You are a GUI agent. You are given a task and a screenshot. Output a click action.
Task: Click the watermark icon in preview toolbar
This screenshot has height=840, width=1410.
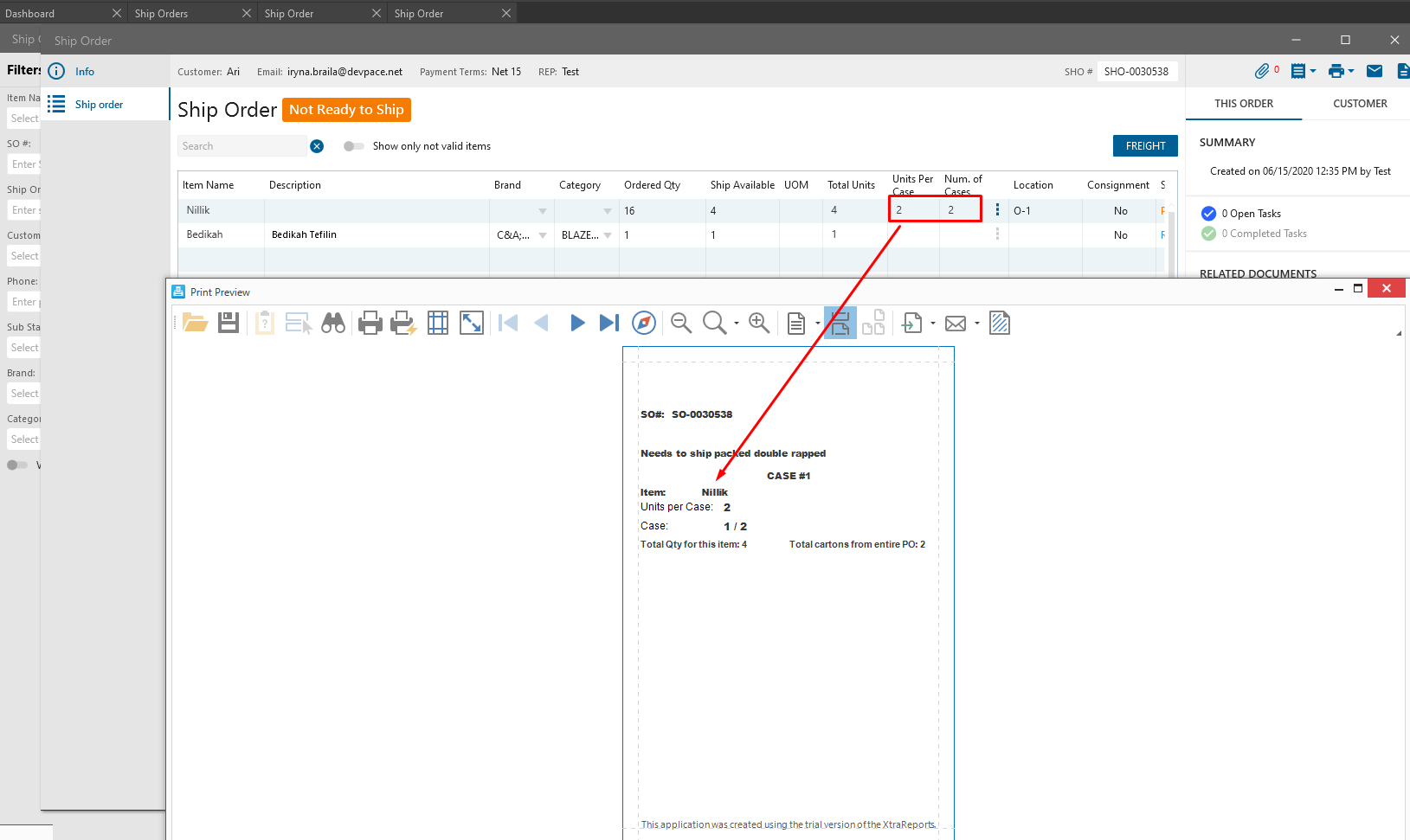pyautogui.click(x=1000, y=324)
